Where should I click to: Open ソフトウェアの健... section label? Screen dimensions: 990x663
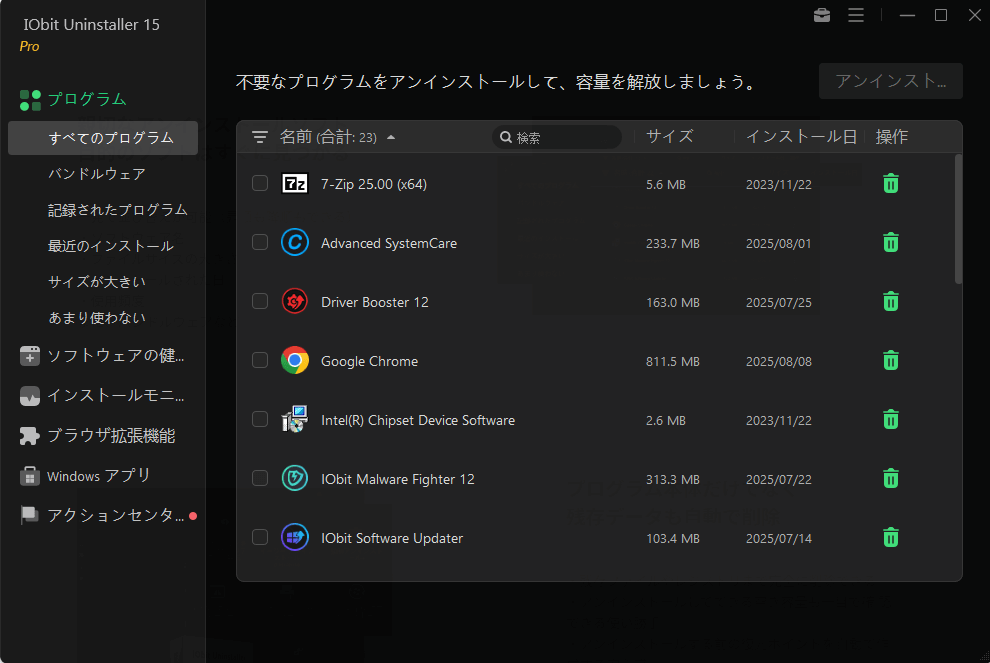click(x=116, y=355)
